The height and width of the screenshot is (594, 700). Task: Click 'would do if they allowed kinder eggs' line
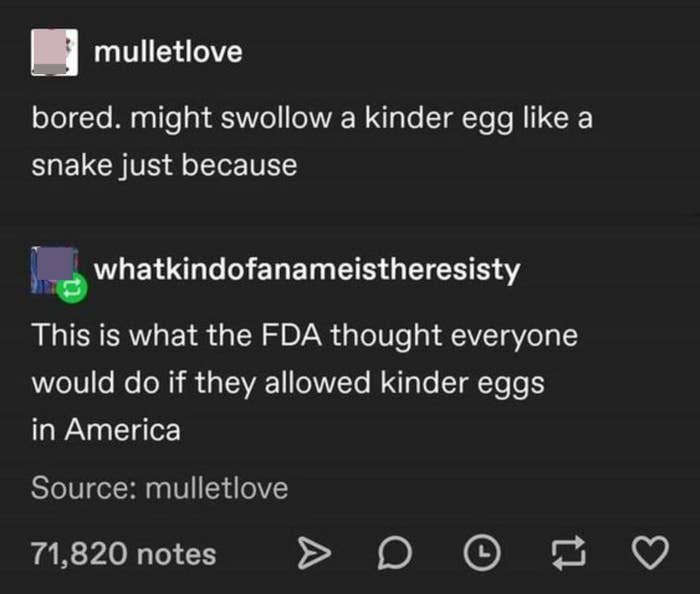[x=288, y=384]
